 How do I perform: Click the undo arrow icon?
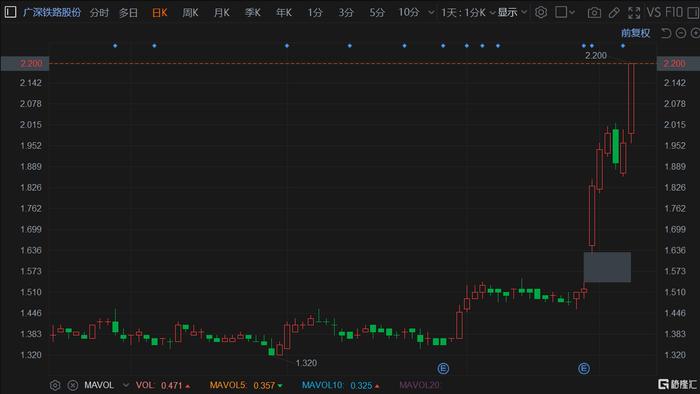point(666,33)
